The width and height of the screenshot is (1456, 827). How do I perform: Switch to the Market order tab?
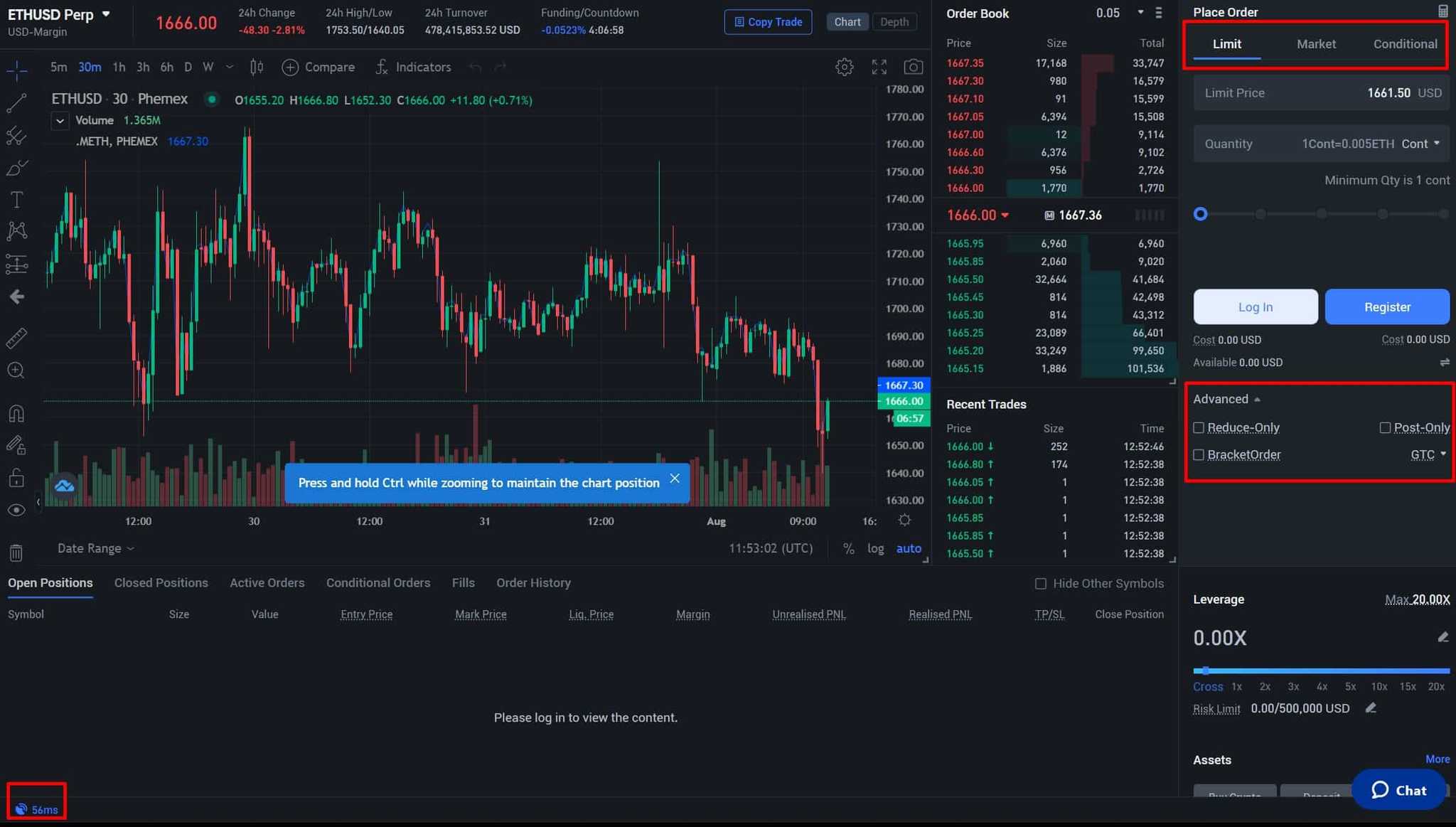pos(1315,44)
